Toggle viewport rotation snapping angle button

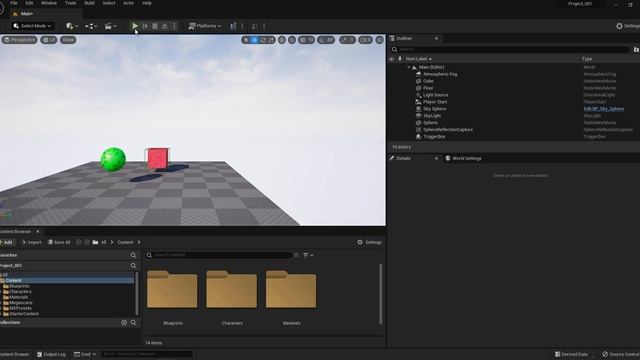[x=326, y=40]
